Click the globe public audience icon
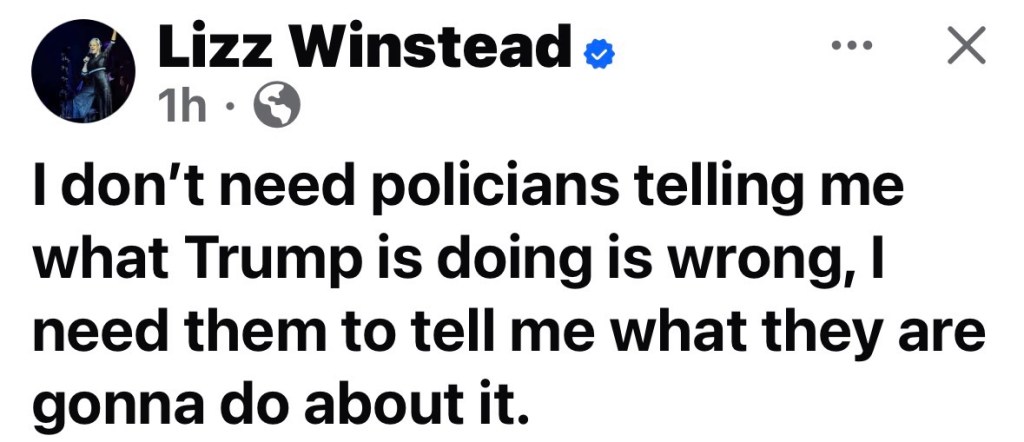Viewport: 1024px width, 442px height. click(276, 107)
